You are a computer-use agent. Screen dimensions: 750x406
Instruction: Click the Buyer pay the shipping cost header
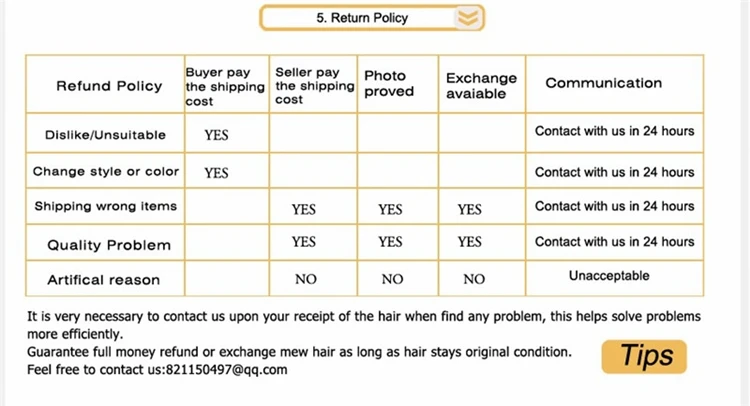[x=225, y=87]
